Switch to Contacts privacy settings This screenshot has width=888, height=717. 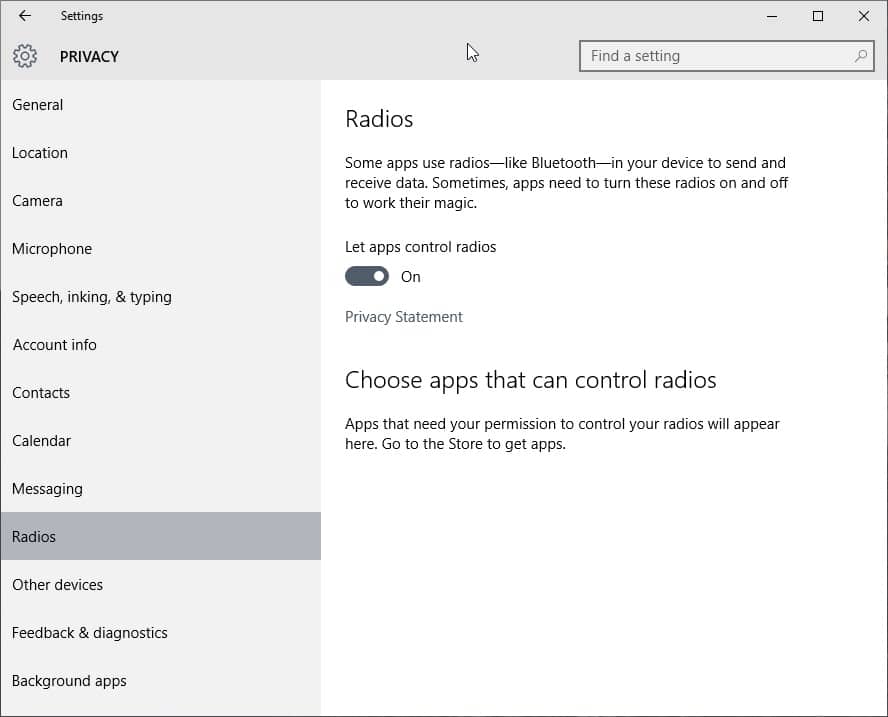click(x=41, y=393)
